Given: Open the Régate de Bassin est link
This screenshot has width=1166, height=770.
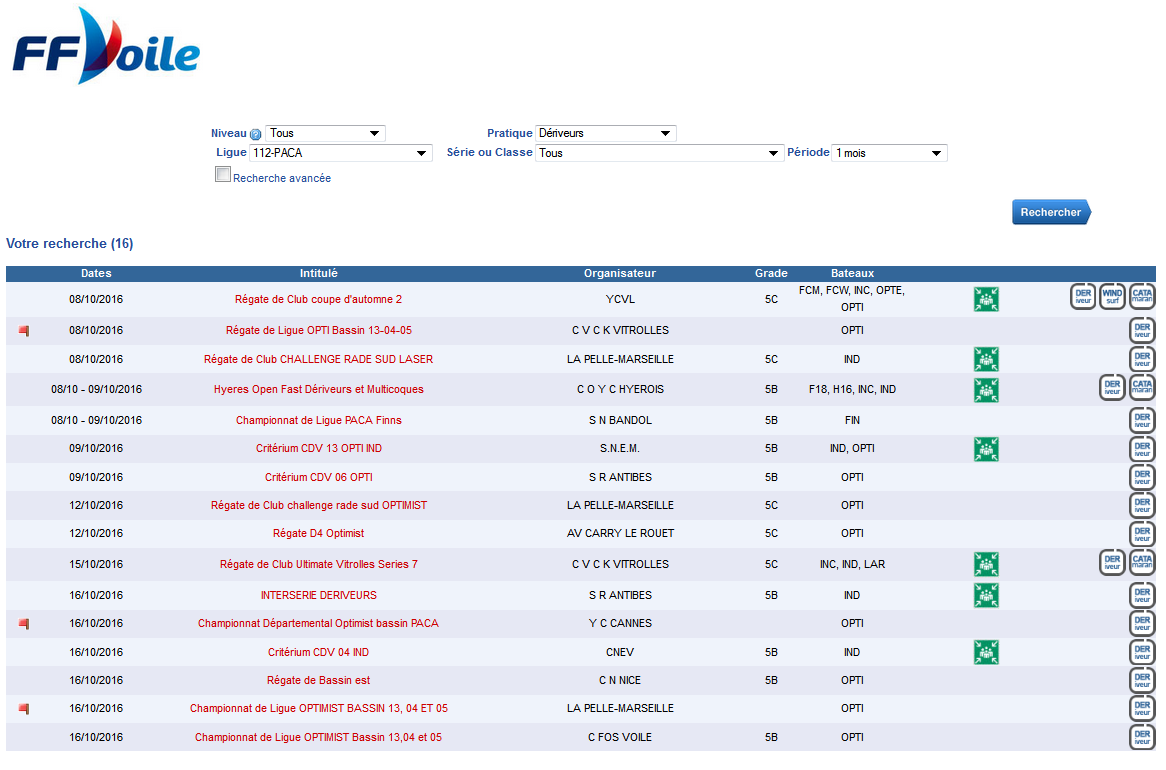Looking at the screenshot, I should point(318,681).
